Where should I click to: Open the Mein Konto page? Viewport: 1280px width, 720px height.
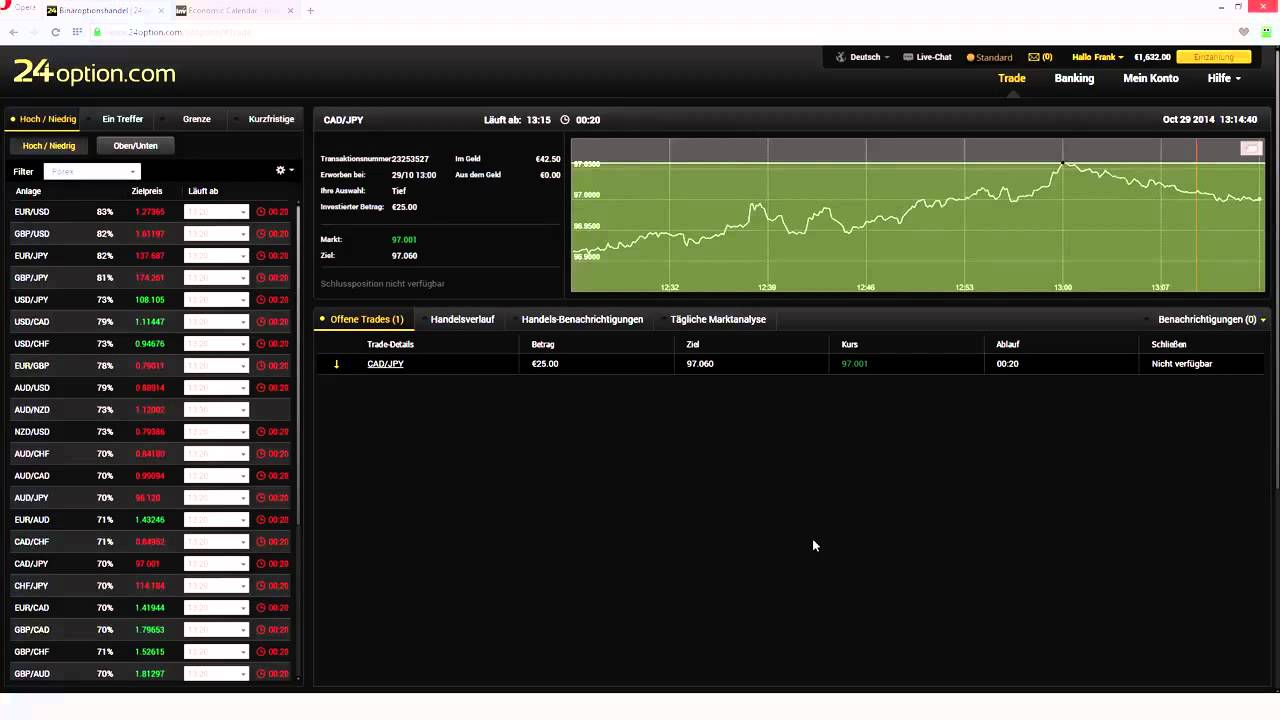click(1151, 78)
